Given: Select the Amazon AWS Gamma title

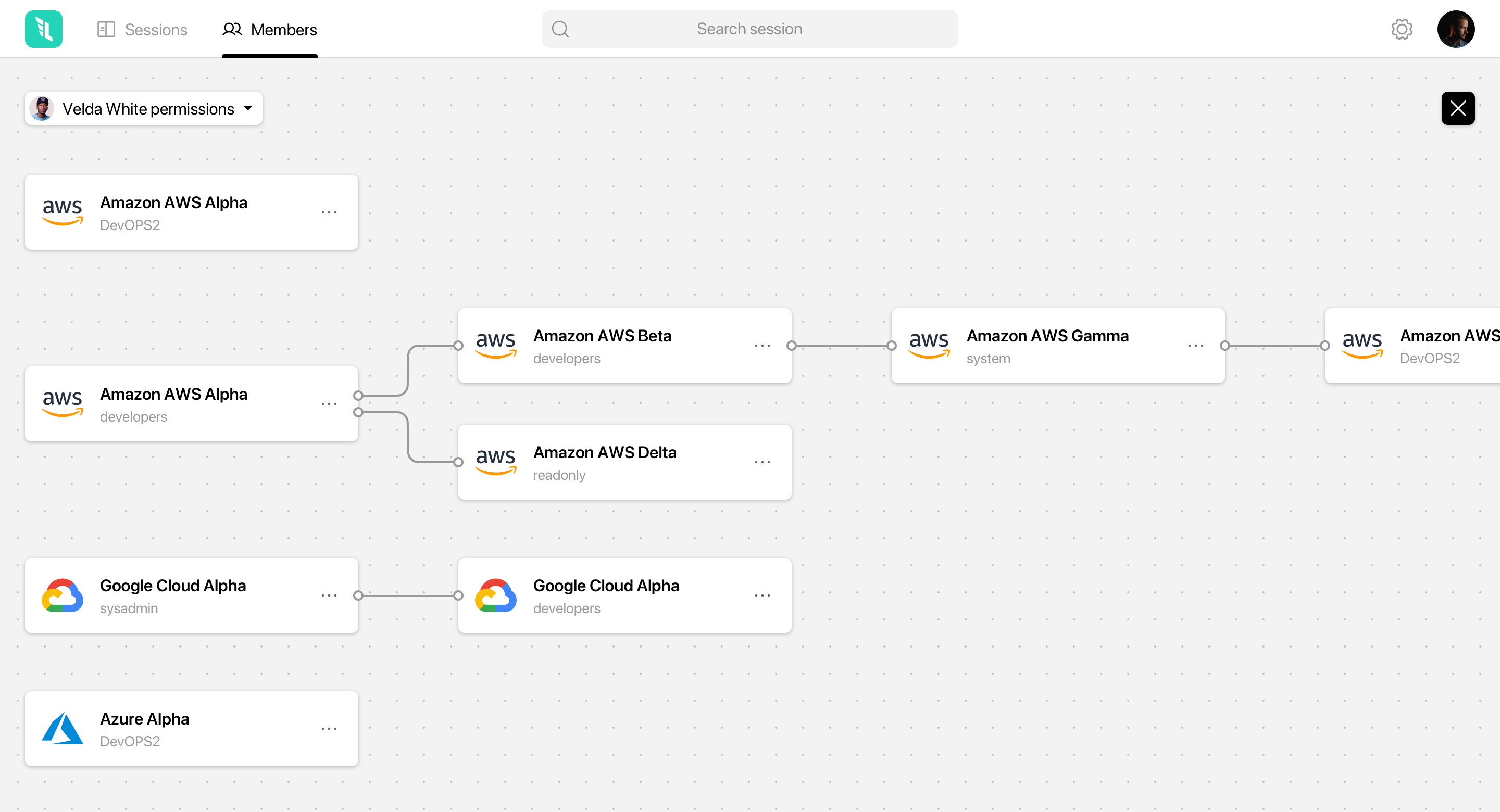Looking at the screenshot, I should pos(1047,336).
